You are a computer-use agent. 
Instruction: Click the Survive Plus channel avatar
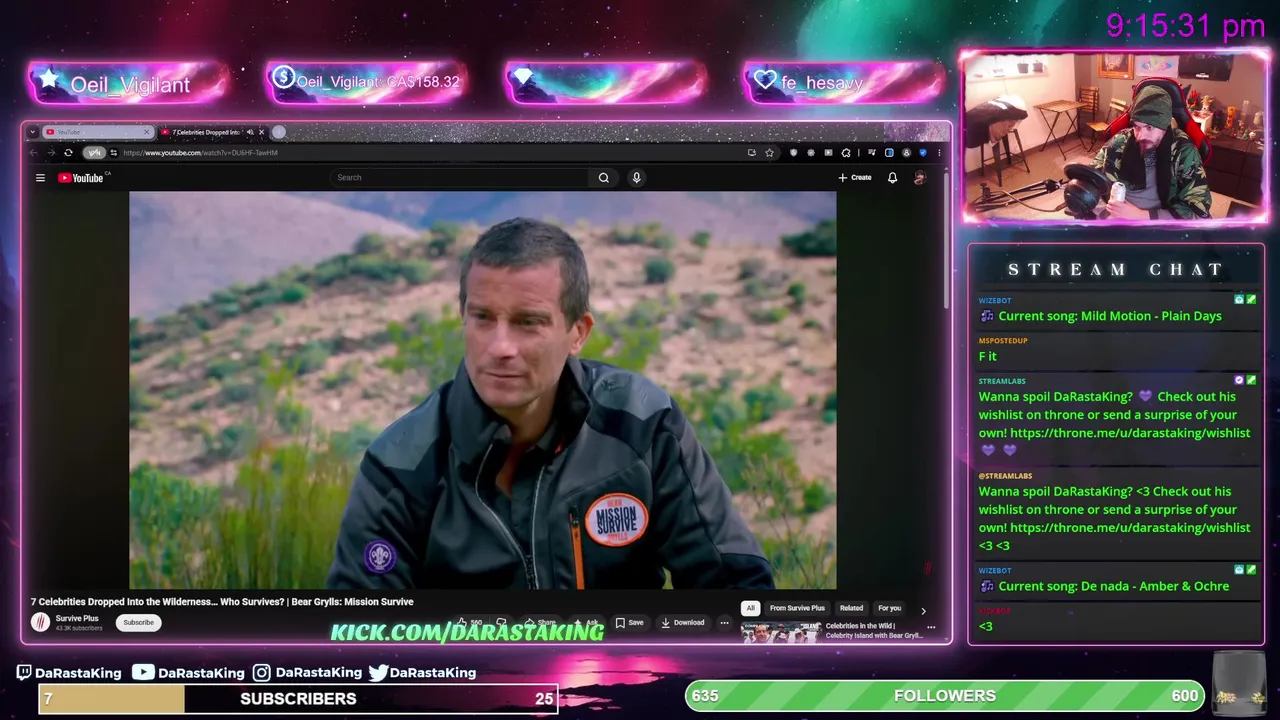40,622
